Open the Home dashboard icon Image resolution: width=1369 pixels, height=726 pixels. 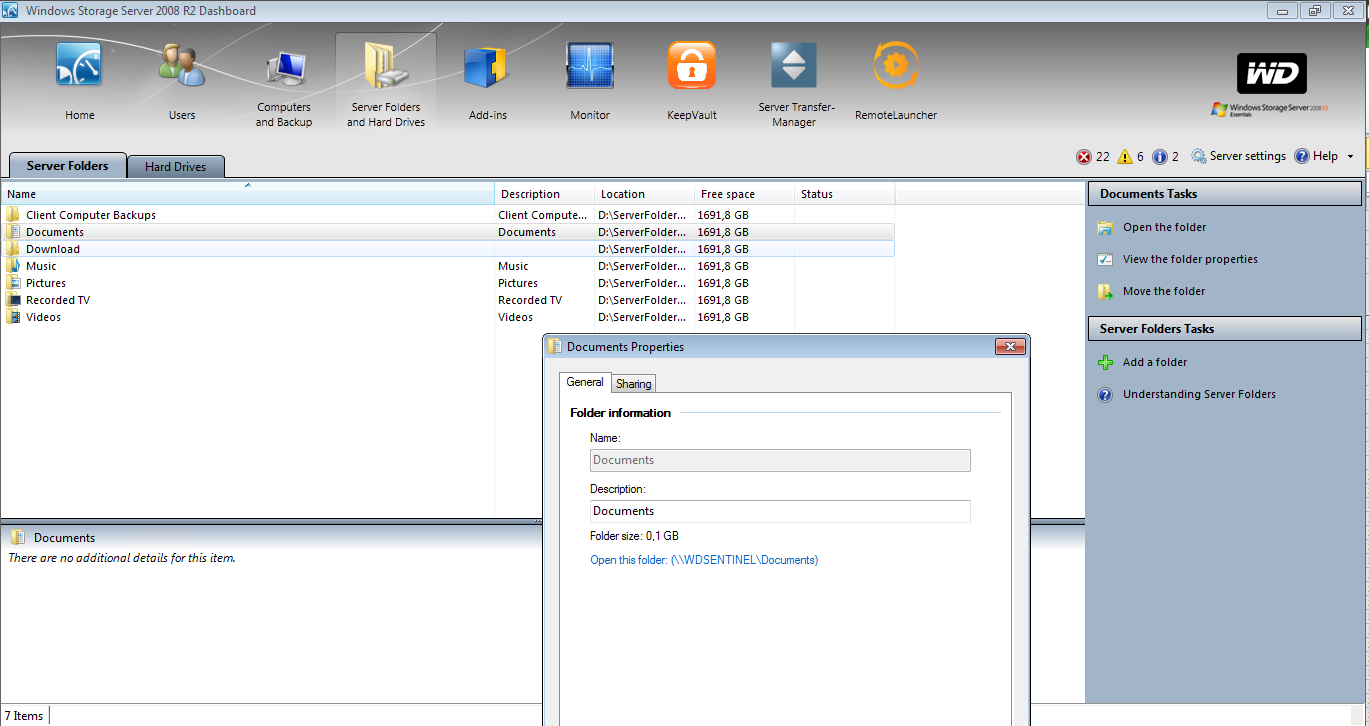pyautogui.click(x=80, y=66)
